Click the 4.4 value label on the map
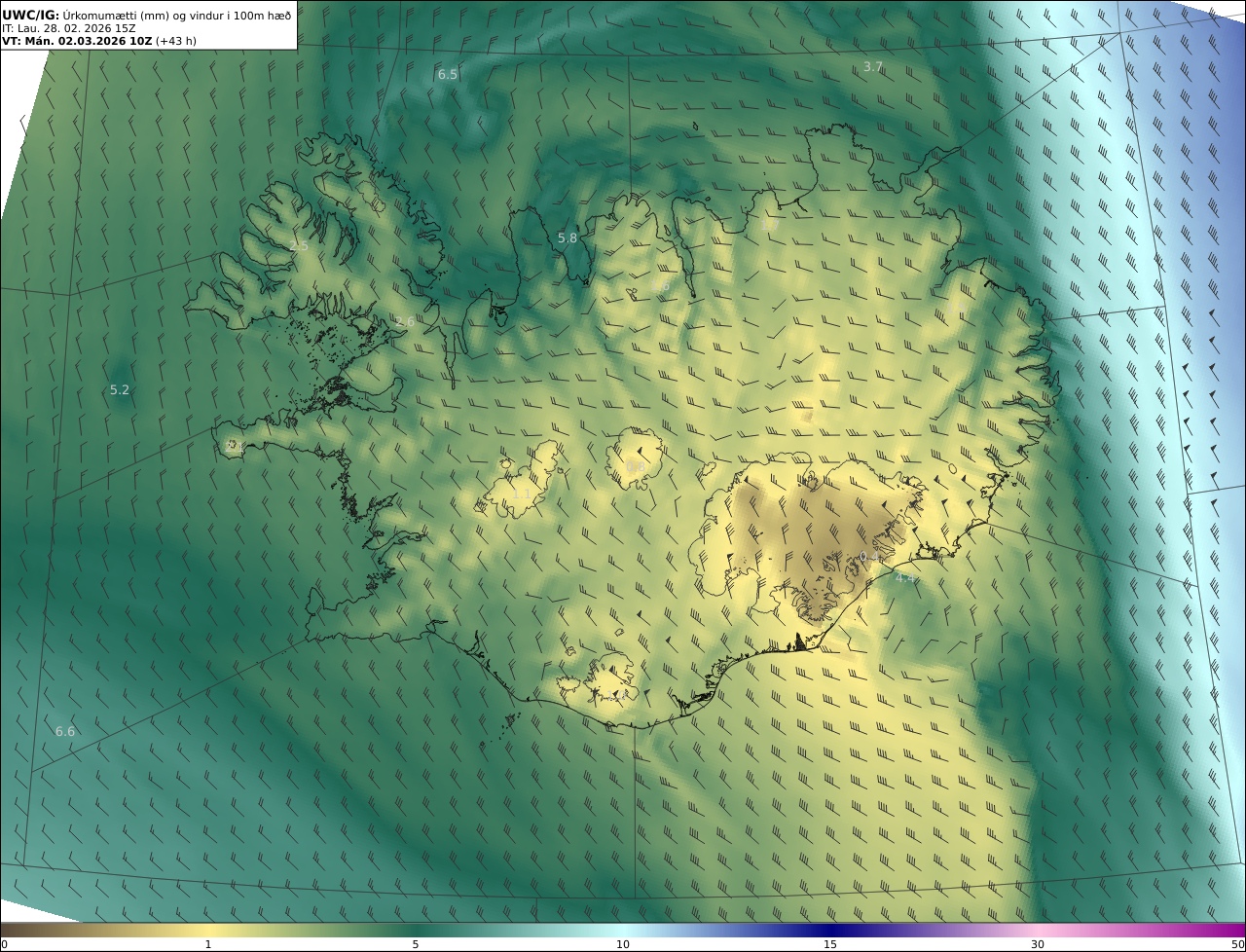The width and height of the screenshot is (1246, 952). [905, 577]
